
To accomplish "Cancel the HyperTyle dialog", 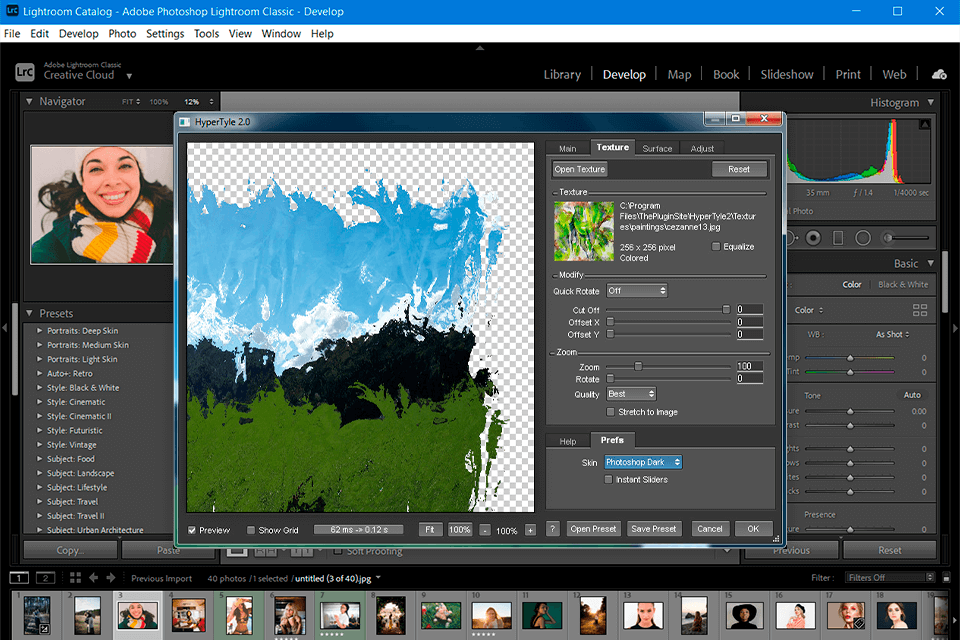I will point(710,529).
